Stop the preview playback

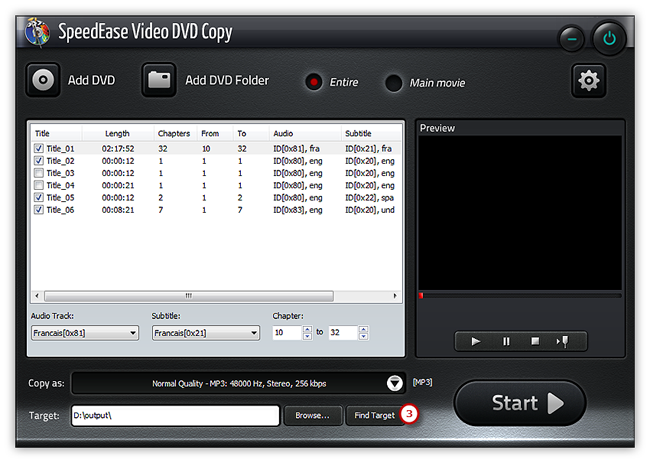click(535, 341)
